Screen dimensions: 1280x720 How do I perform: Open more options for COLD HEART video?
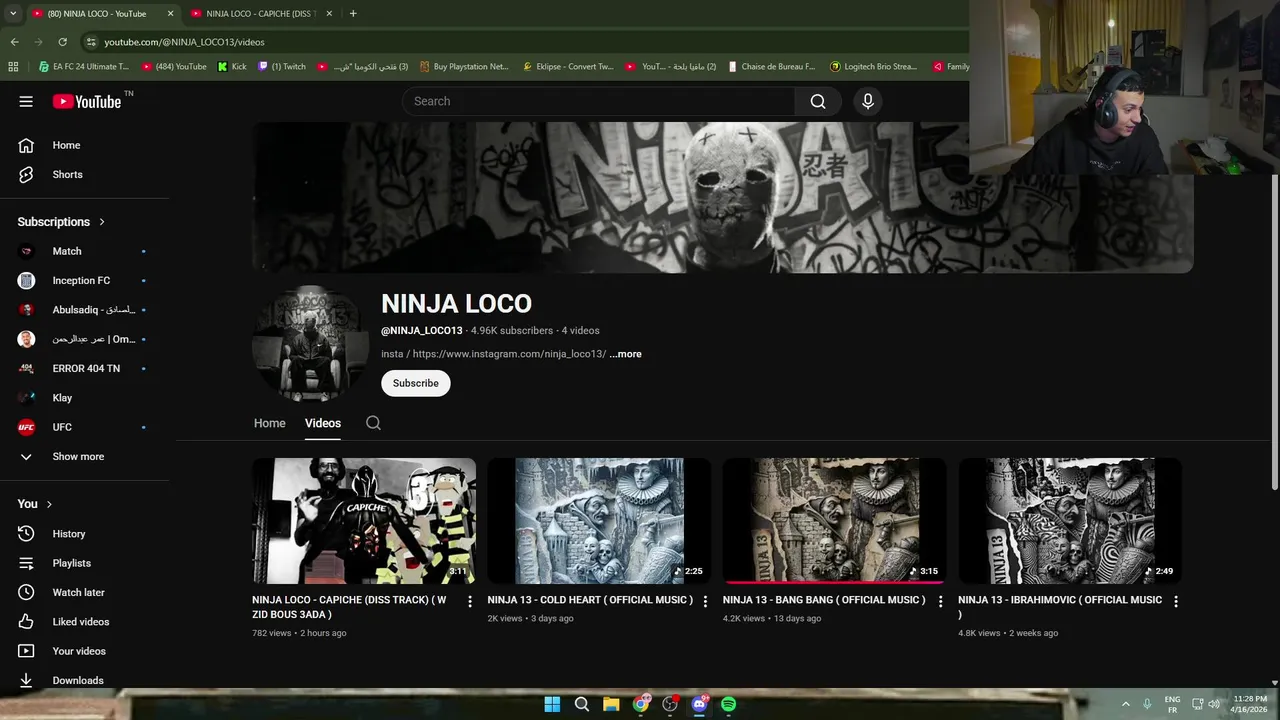(705, 602)
